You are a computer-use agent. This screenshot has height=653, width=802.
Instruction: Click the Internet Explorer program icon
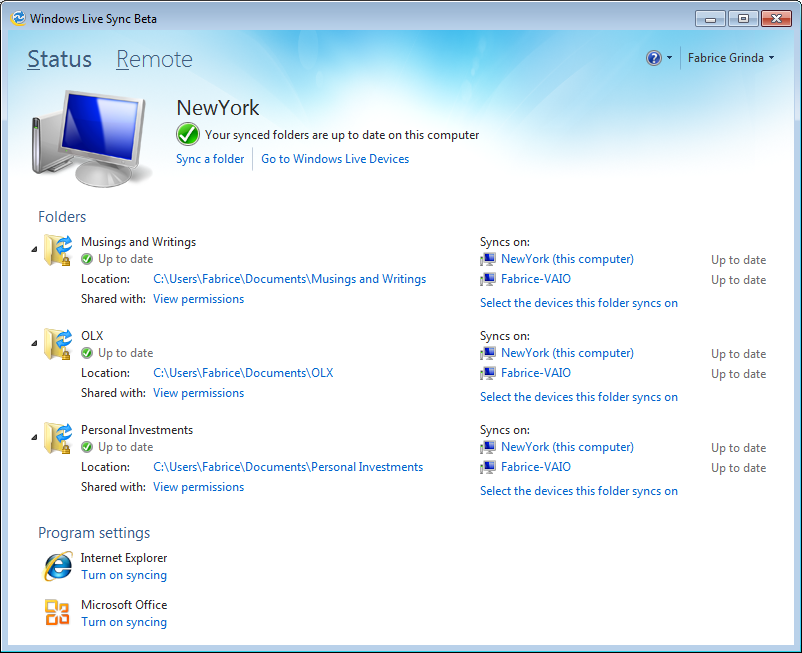click(57, 566)
